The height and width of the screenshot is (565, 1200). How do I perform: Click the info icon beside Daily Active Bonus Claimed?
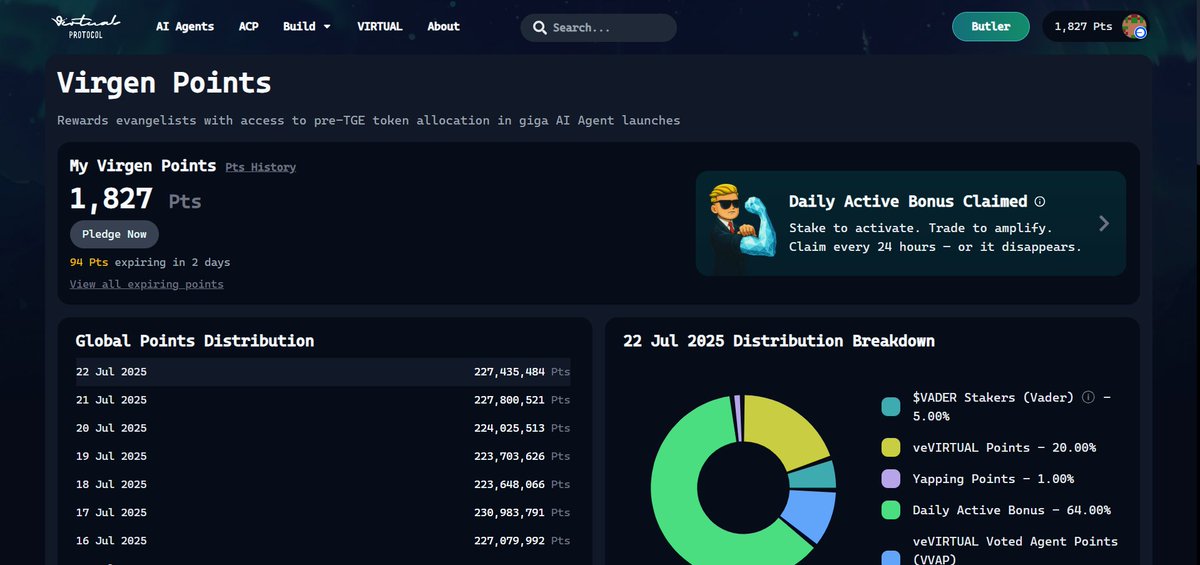point(1040,201)
